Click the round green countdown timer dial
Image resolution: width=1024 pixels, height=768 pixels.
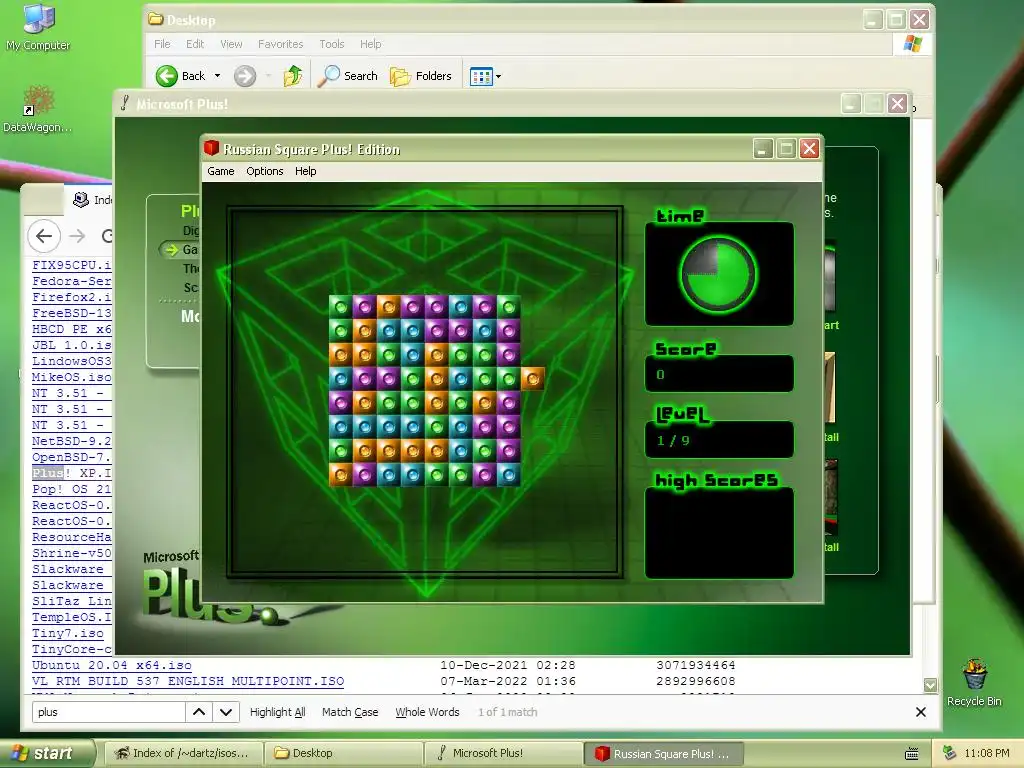tap(718, 274)
